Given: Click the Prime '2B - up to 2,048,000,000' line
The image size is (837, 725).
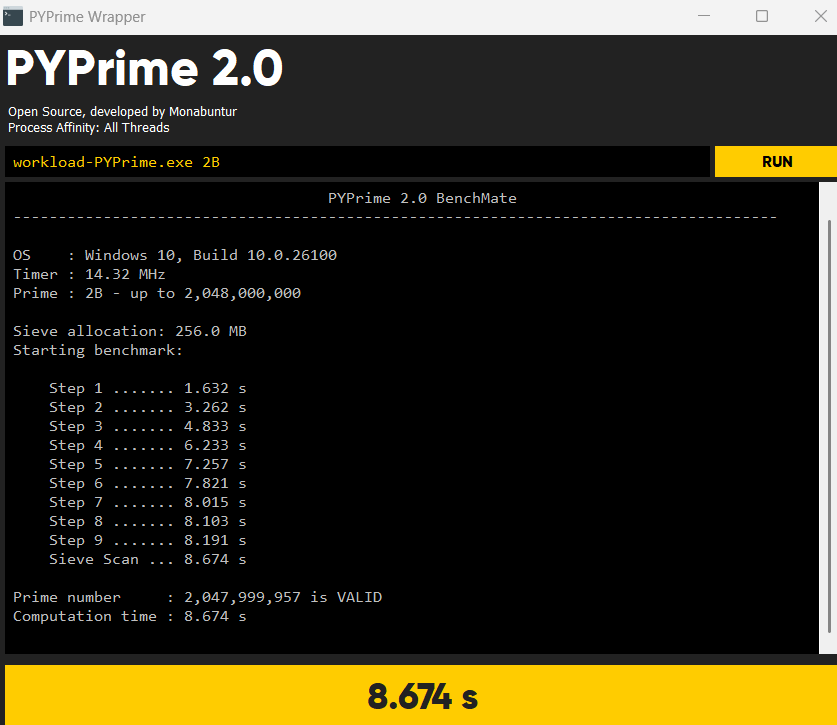Looking at the screenshot, I should pos(157,293).
